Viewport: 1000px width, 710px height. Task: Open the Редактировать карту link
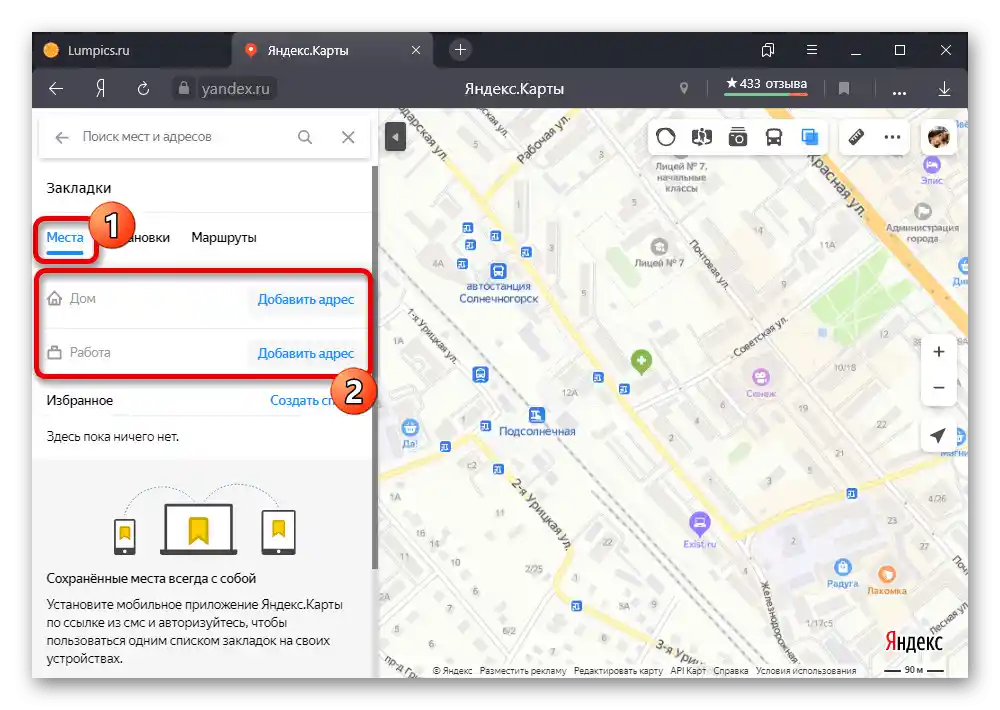point(618,670)
